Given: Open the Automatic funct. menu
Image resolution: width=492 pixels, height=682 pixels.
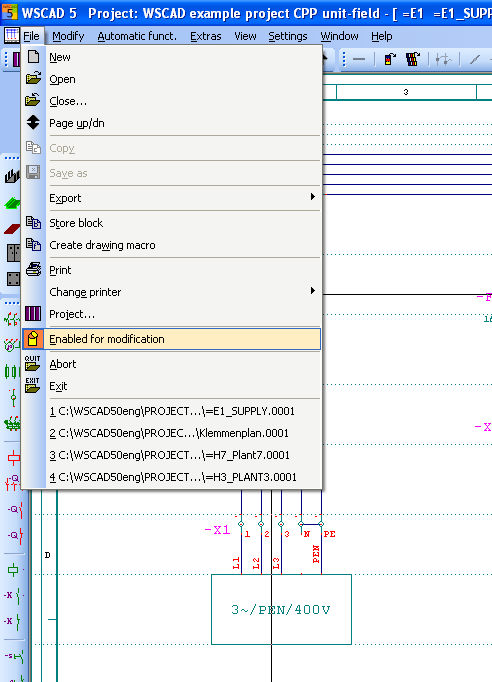Looking at the screenshot, I should [137, 36].
